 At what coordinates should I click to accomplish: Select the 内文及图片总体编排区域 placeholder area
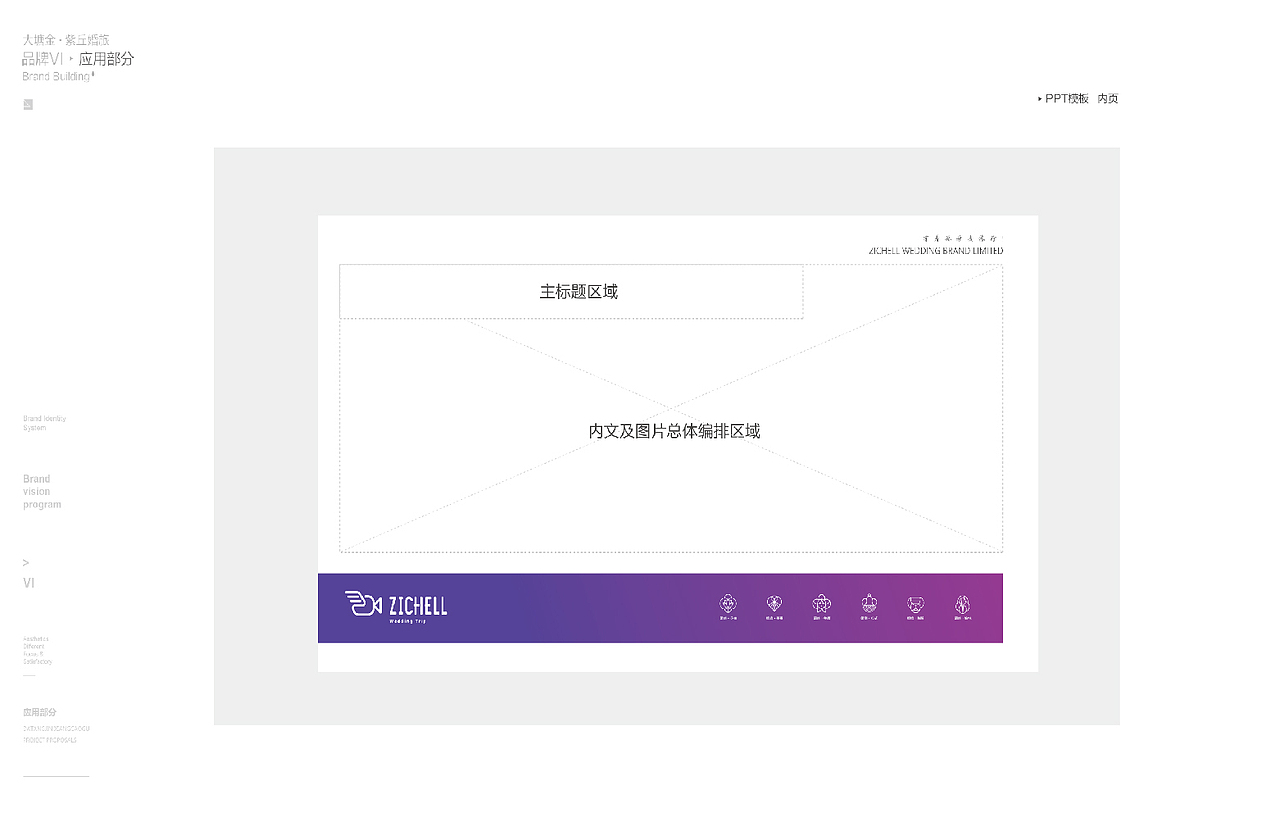point(671,431)
